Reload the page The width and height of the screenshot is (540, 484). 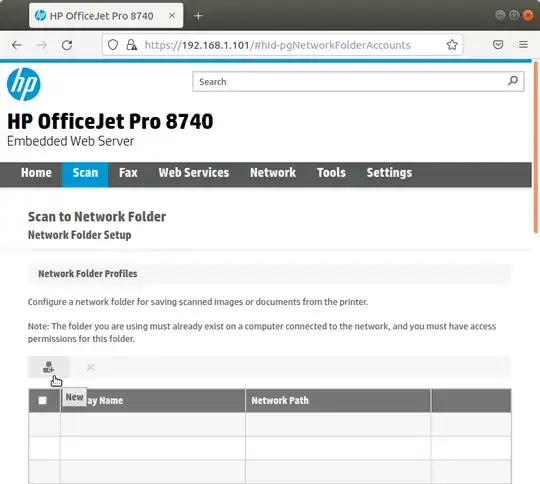[x=67, y=45]
